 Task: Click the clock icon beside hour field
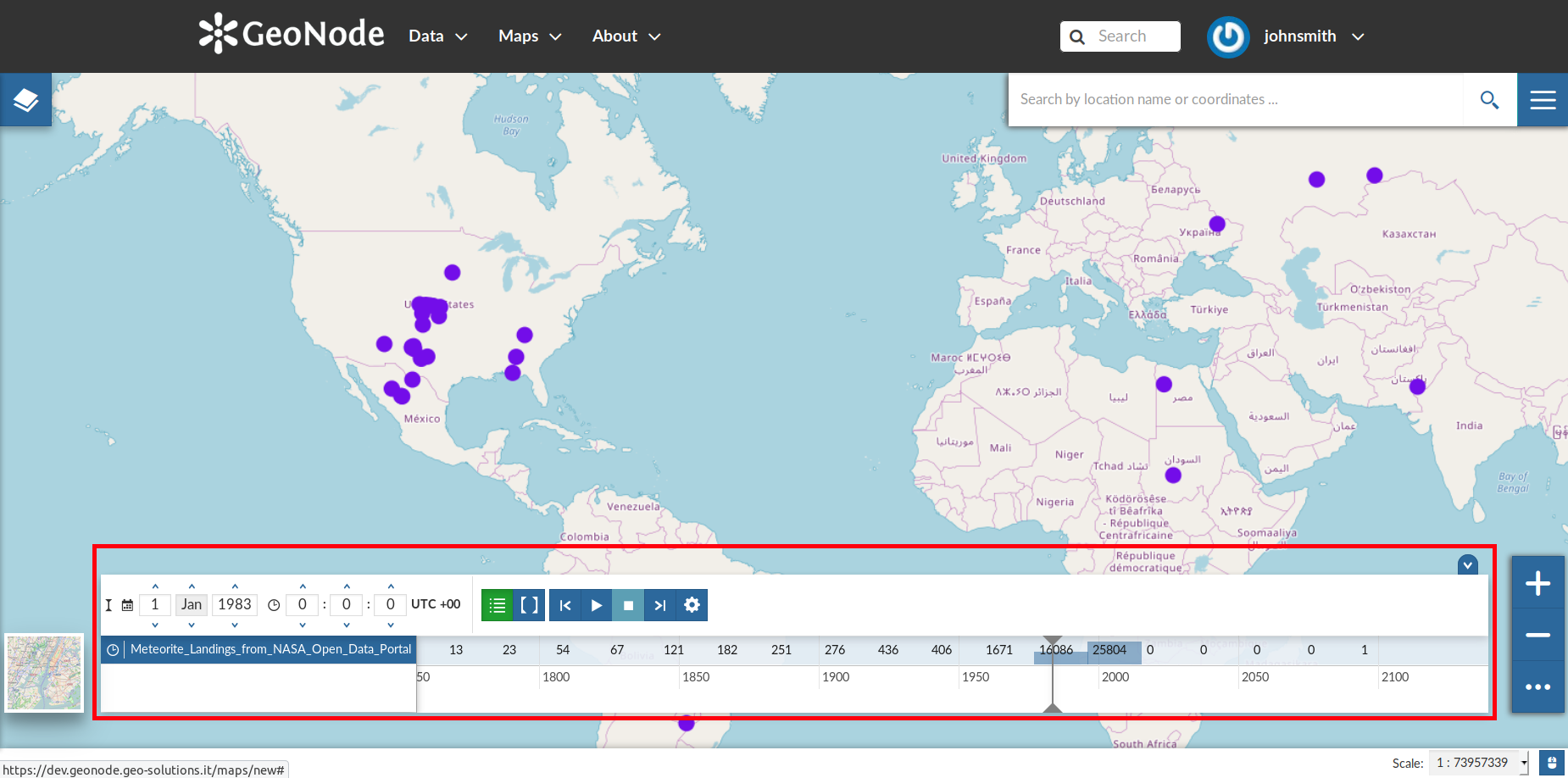pyautogui.click(x=274, y=605)
